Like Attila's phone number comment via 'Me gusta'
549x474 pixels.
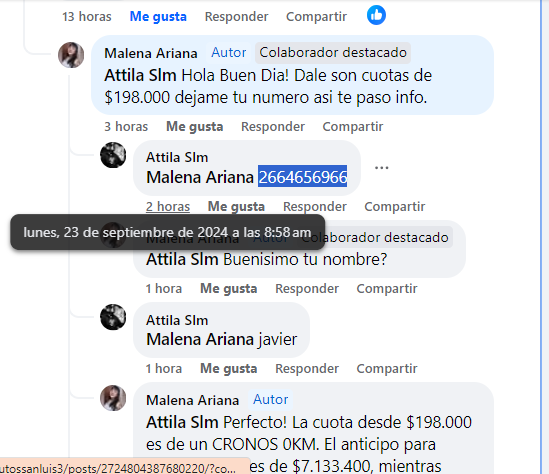click(x=236, y=207)
